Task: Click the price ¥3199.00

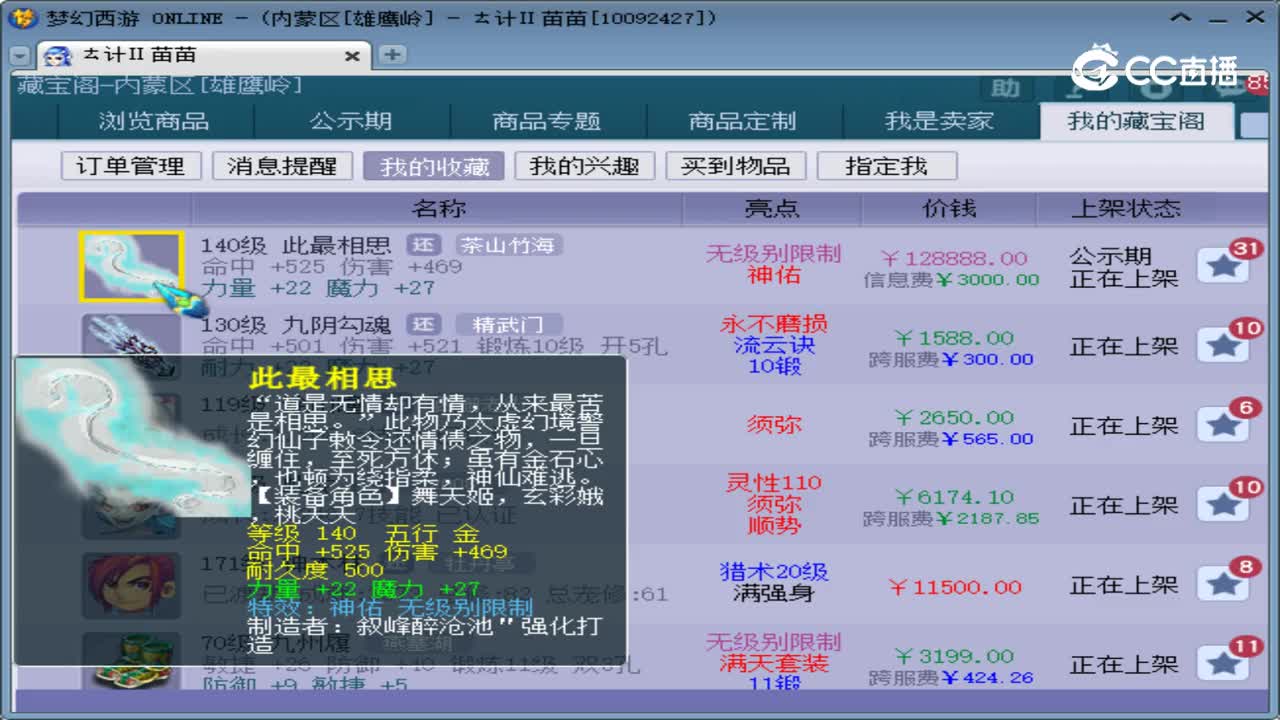Action: click(x=954, y=656)
